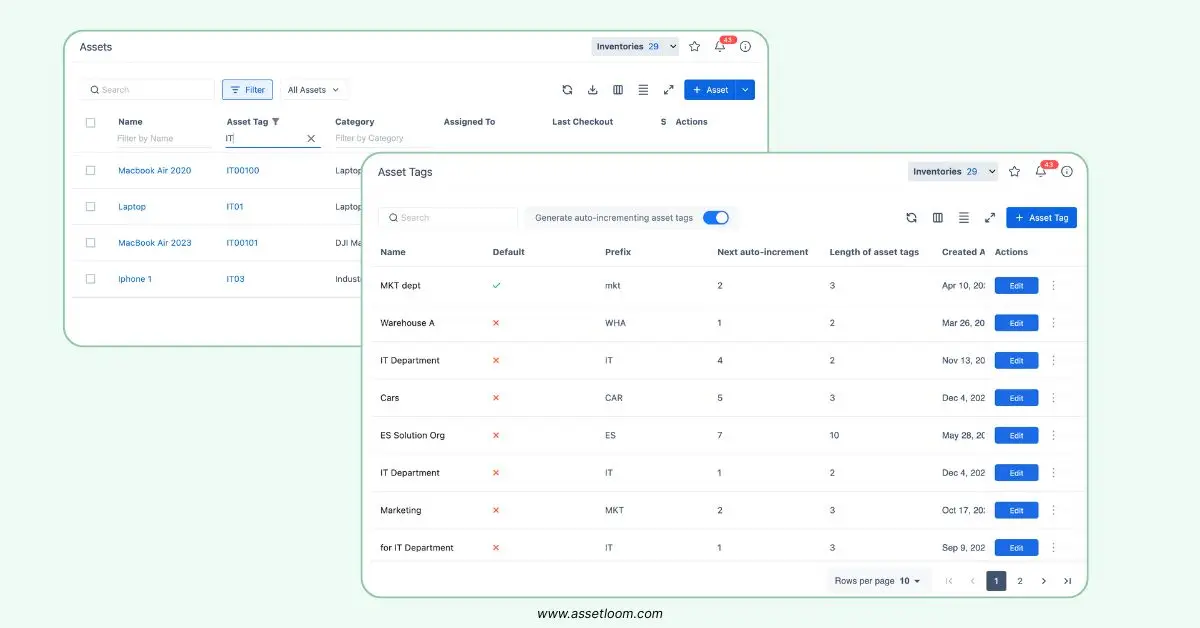Check the Macbook Air 2020 row checkbox
This screenshot has height=628, width=1200.
click(90, 171)
